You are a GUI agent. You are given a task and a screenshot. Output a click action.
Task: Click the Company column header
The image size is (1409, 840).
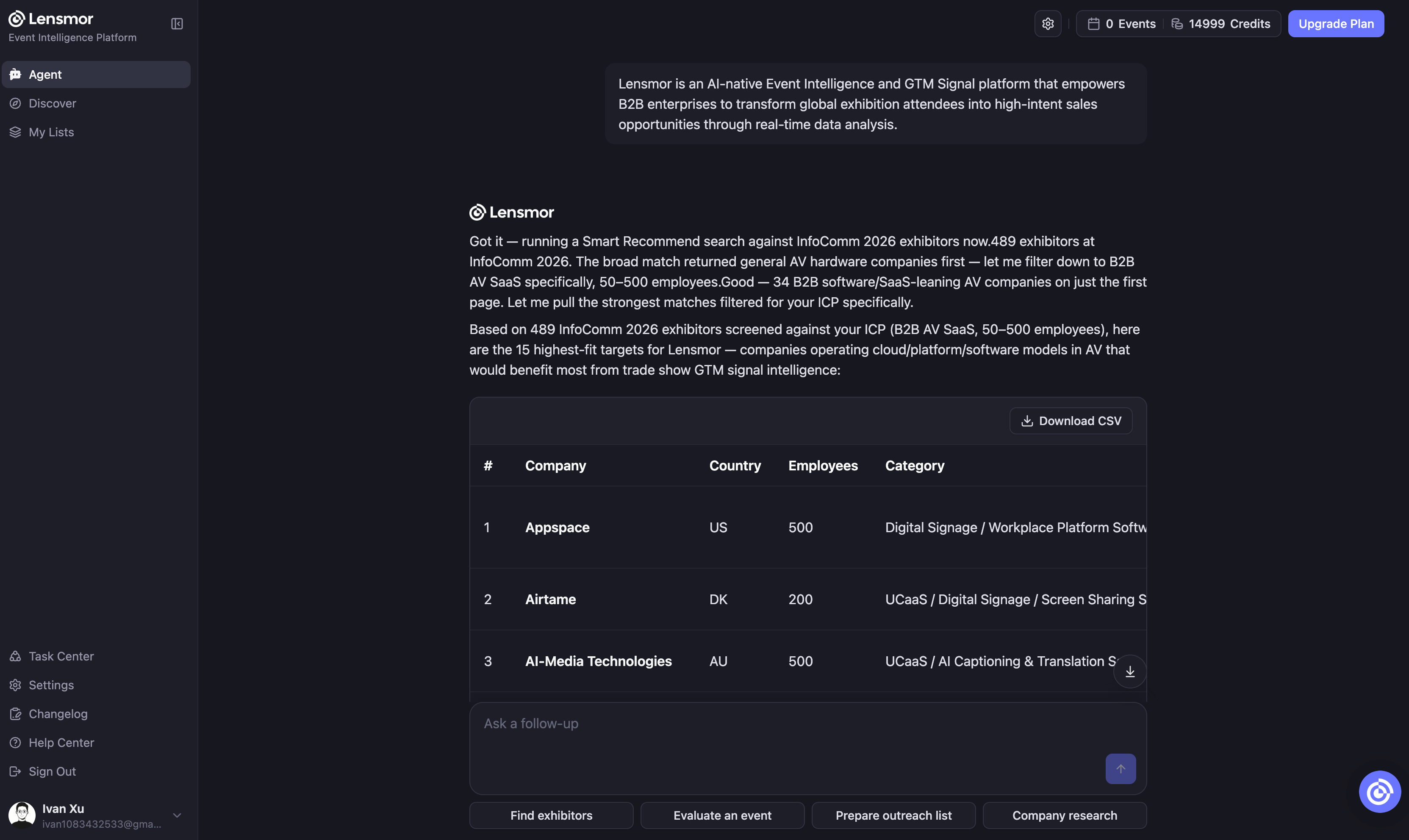click(555, 465)
